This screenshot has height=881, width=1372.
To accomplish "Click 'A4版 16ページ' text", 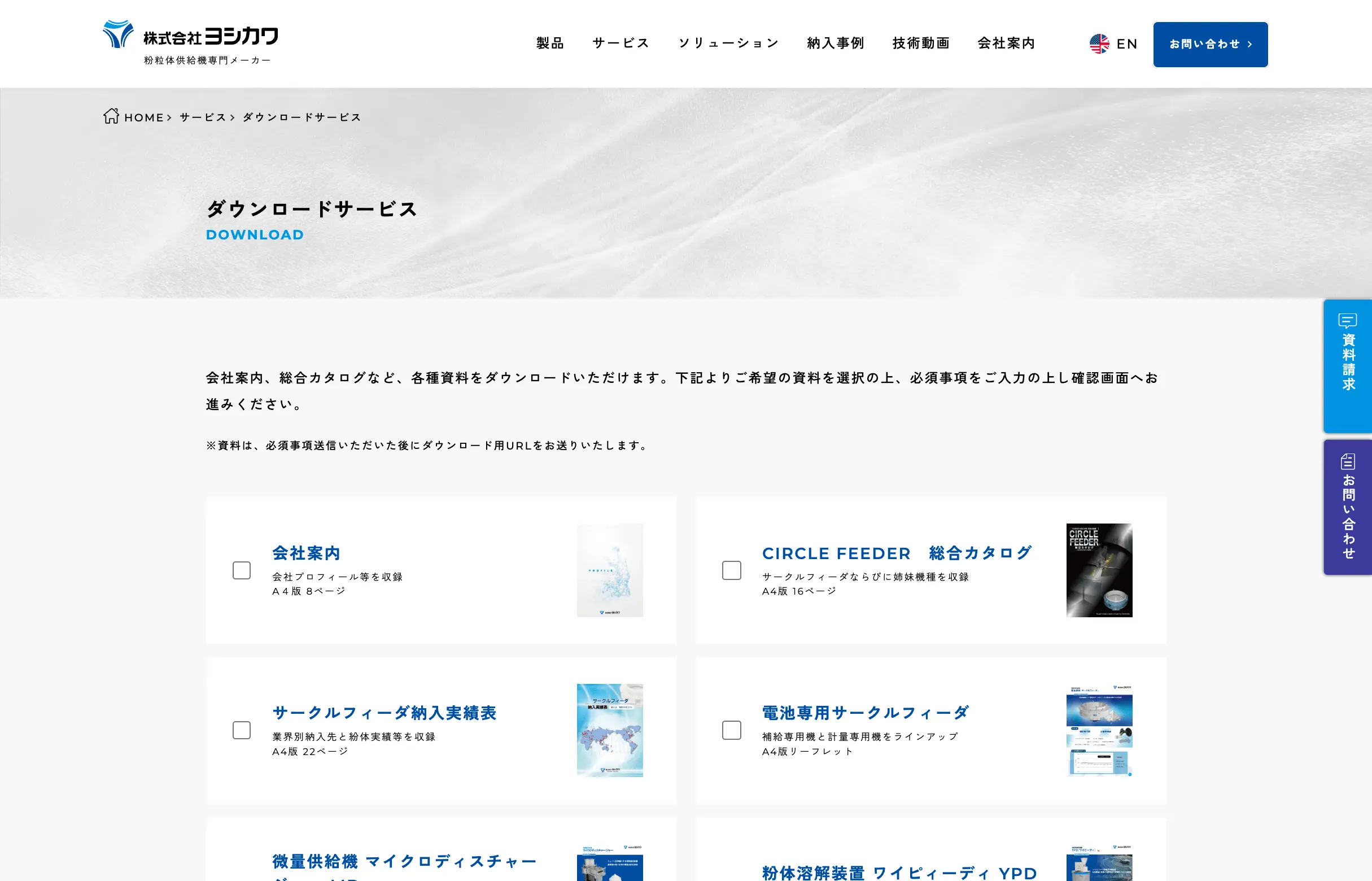I will [799, 591].
